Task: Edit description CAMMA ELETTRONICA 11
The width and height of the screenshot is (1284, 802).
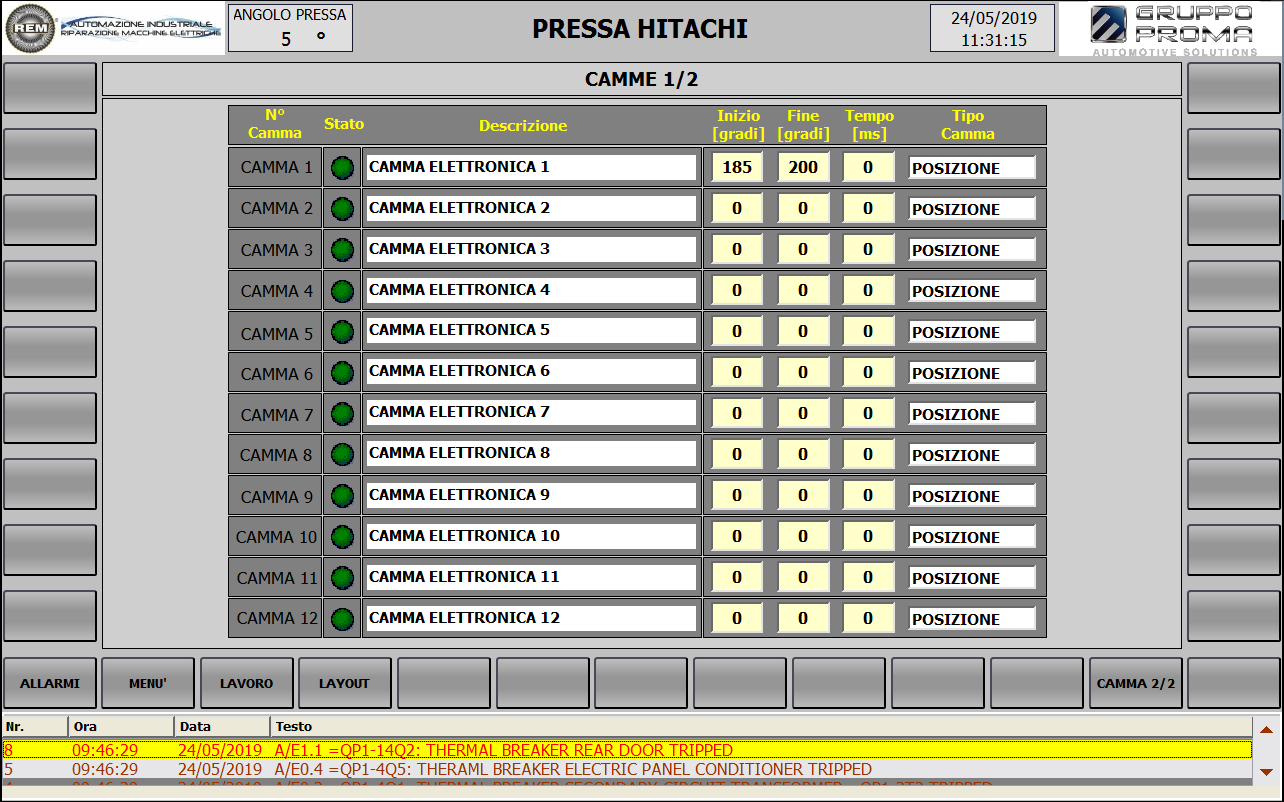Action: click(531, 577)
